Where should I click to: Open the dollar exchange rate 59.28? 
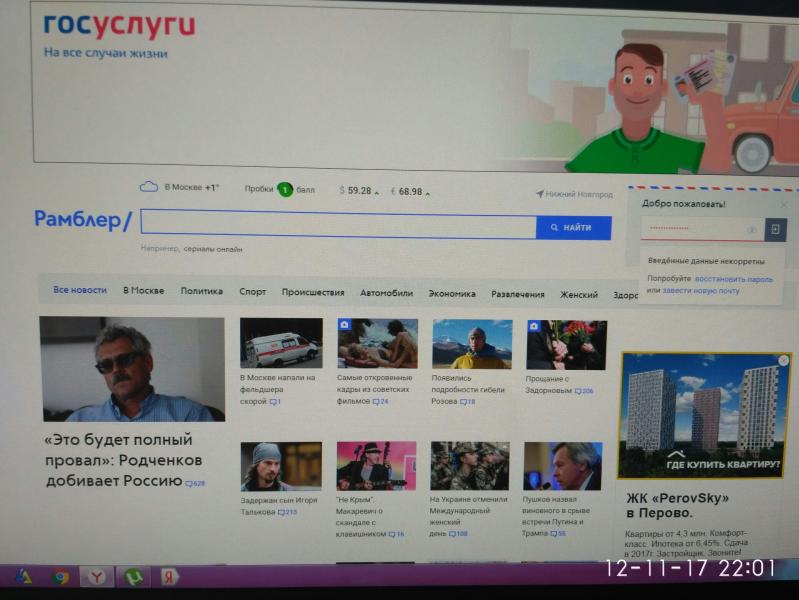point(359,191)
